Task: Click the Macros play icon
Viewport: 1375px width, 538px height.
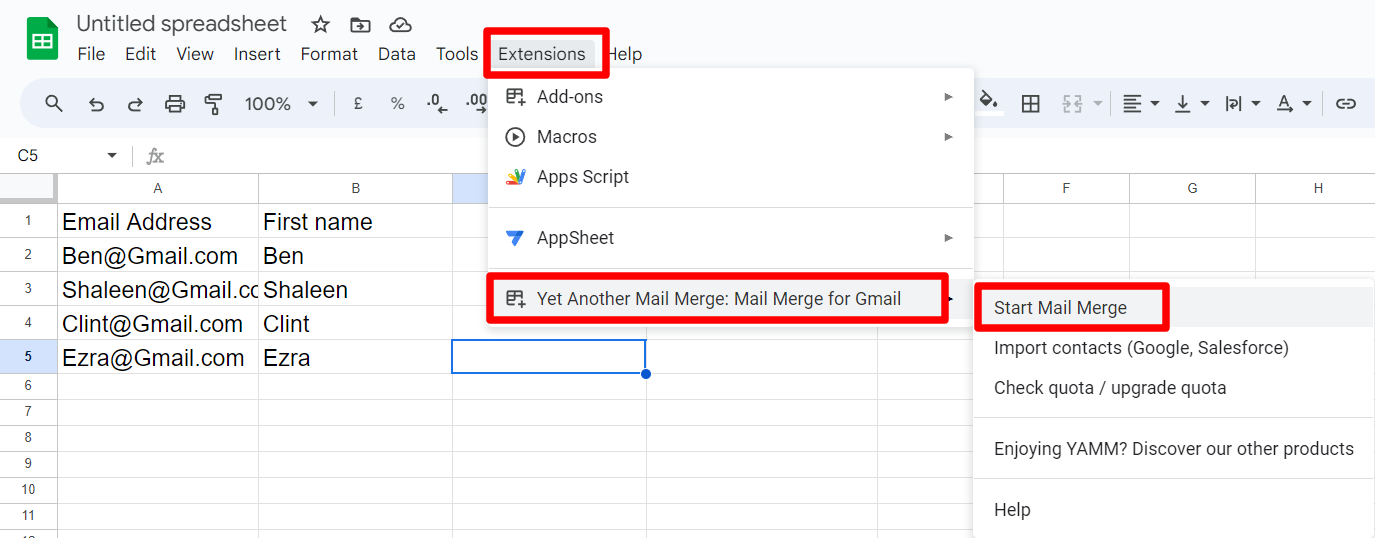Action: (515, 137)
